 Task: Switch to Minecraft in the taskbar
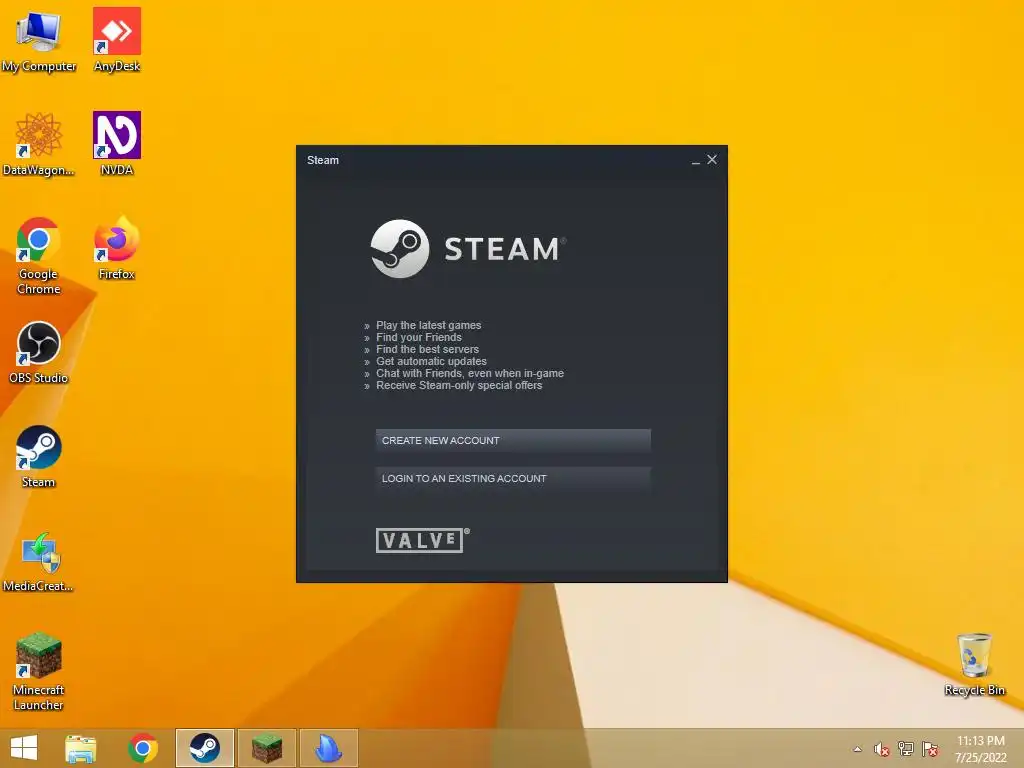267,748
